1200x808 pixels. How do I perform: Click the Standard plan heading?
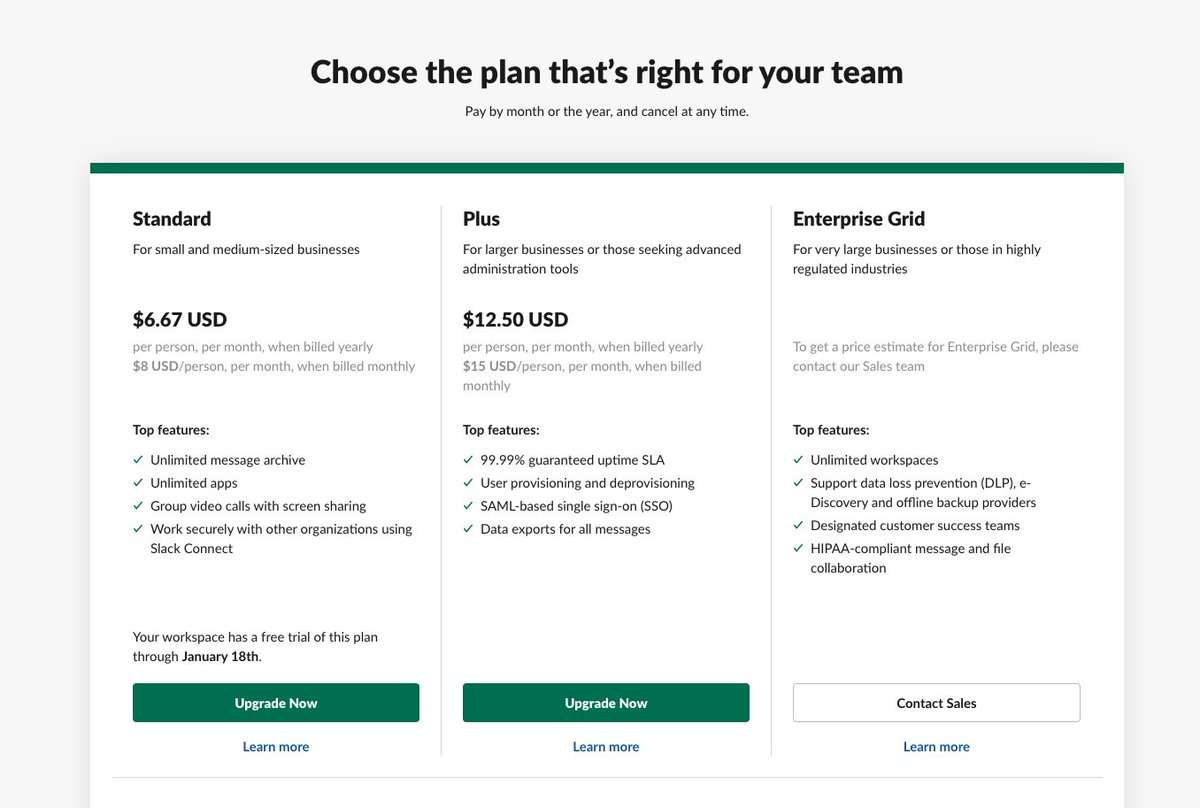[172, 219]
